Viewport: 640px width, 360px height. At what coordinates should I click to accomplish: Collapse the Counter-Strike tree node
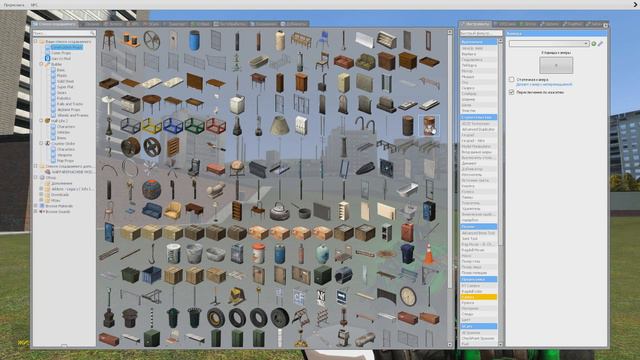[x=41, y=143]
